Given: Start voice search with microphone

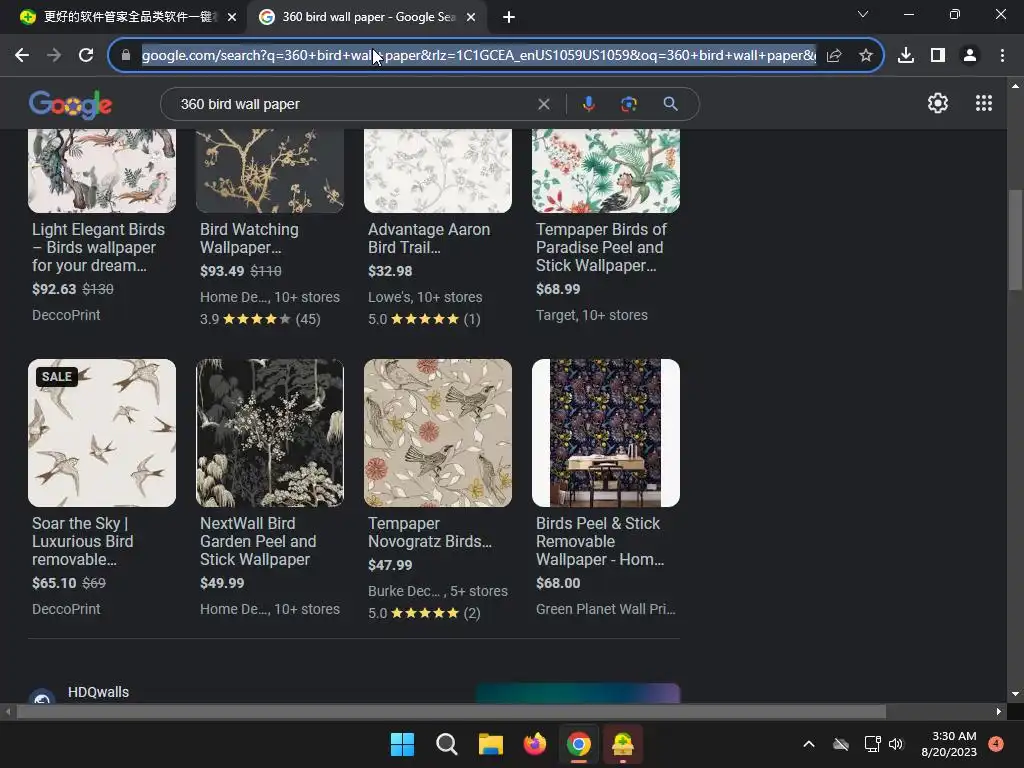Looking at the screenshot, I should (x=588, y=104).
